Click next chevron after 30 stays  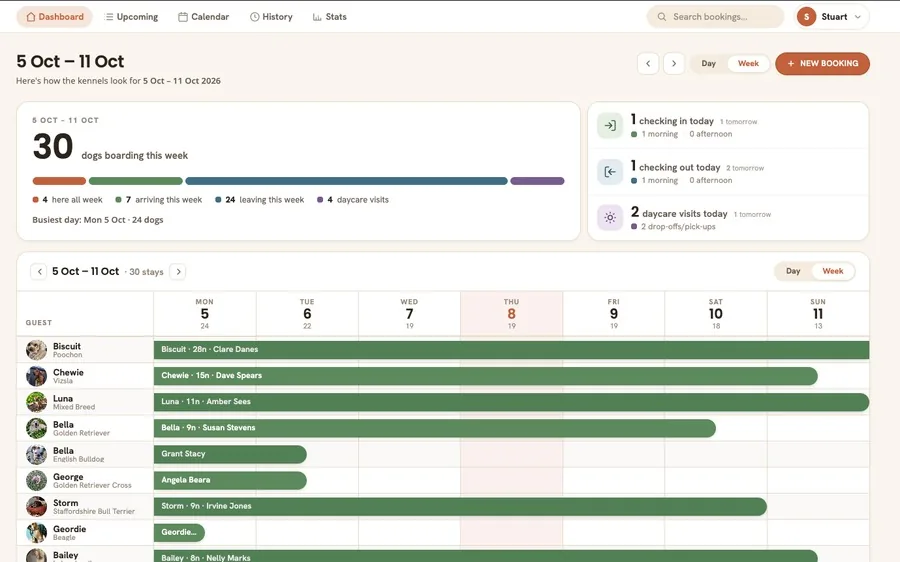[179, 272]
